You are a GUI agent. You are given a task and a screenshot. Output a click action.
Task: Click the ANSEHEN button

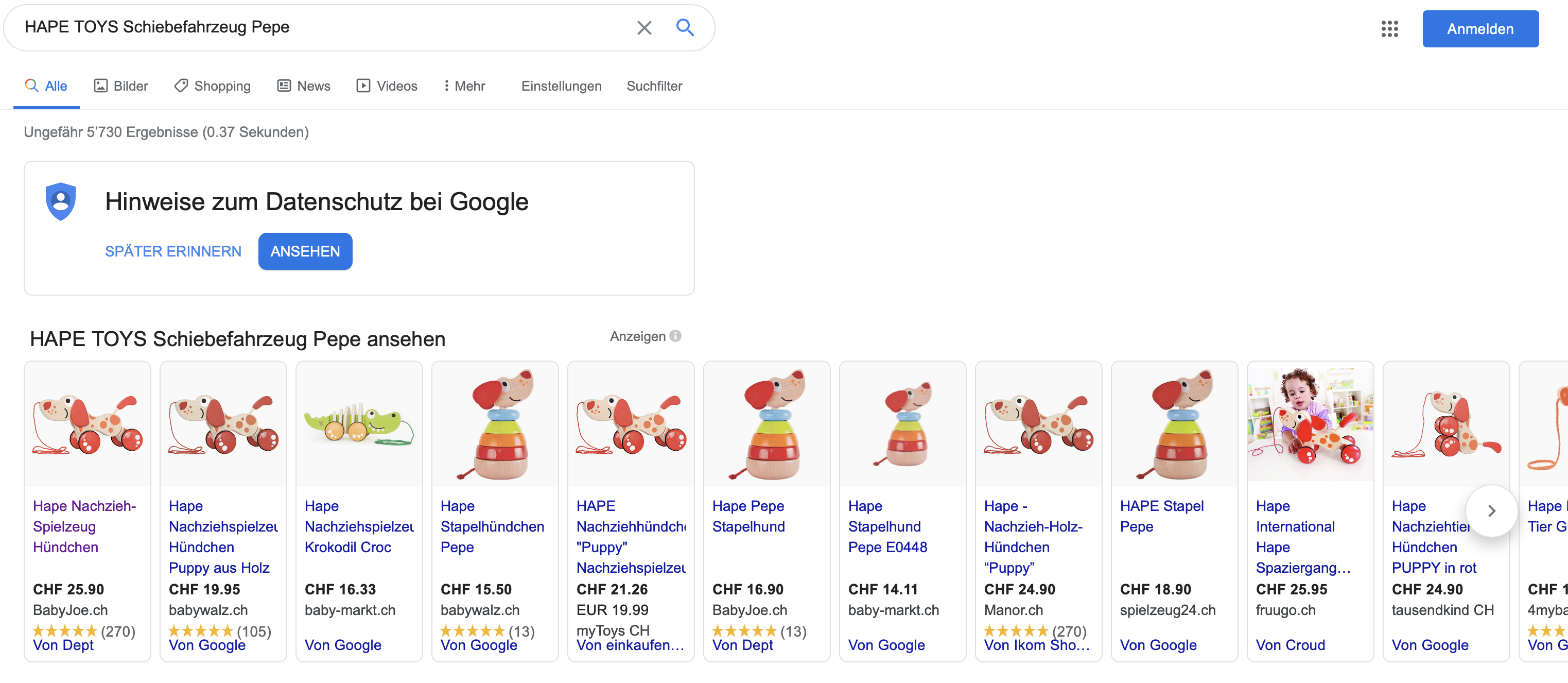(x=305, y=251)
